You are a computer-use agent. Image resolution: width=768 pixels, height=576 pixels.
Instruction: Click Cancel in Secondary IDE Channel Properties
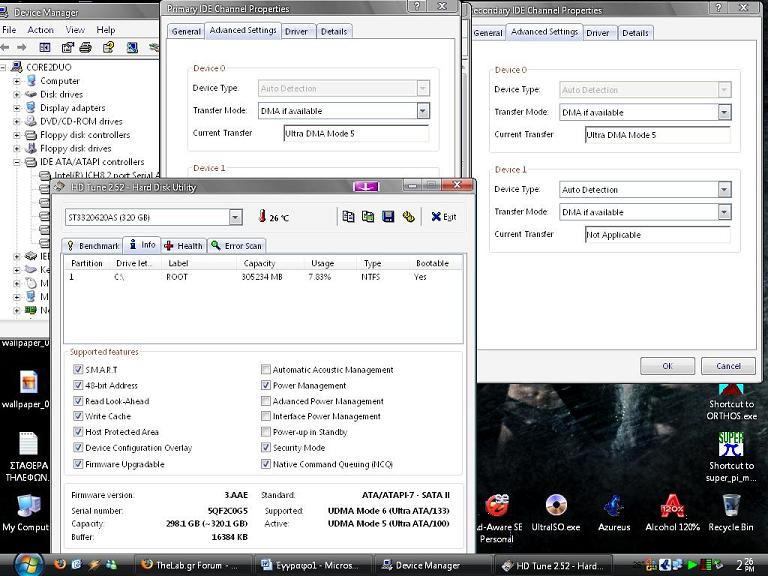[728, 366]
